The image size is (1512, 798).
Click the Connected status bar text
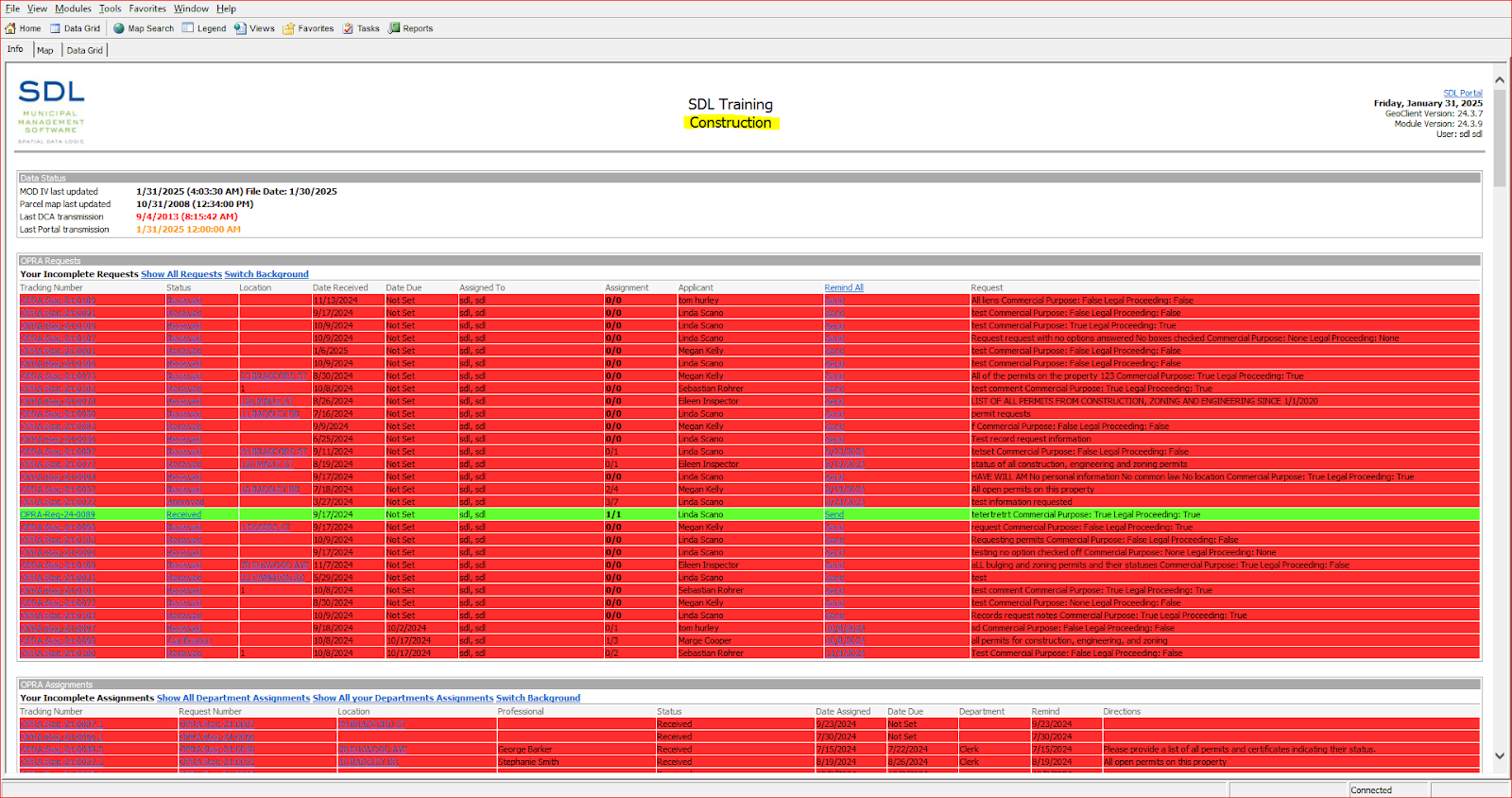(1371, 790)
